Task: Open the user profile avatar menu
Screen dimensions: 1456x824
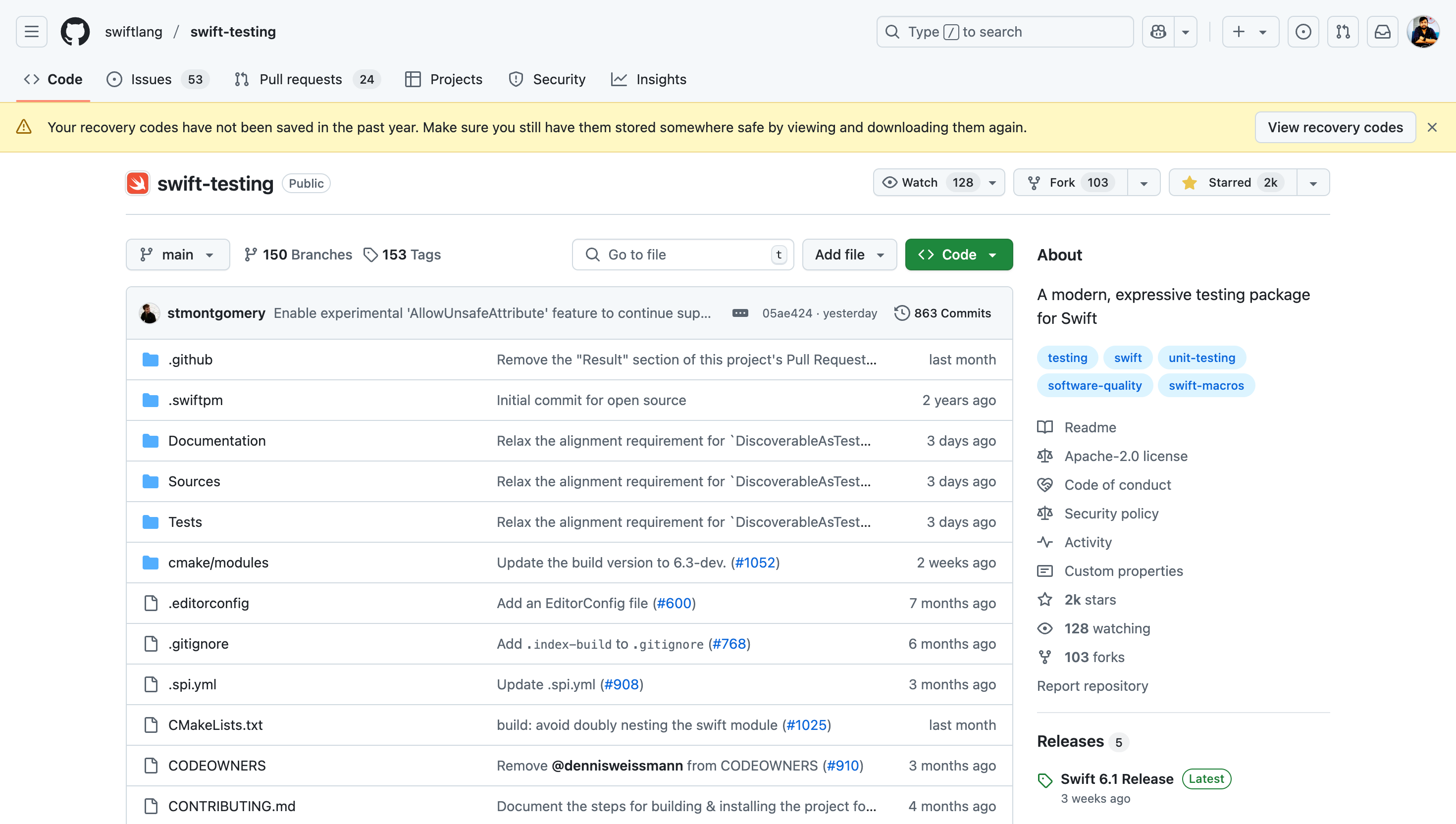Action: pos(1423,32)
